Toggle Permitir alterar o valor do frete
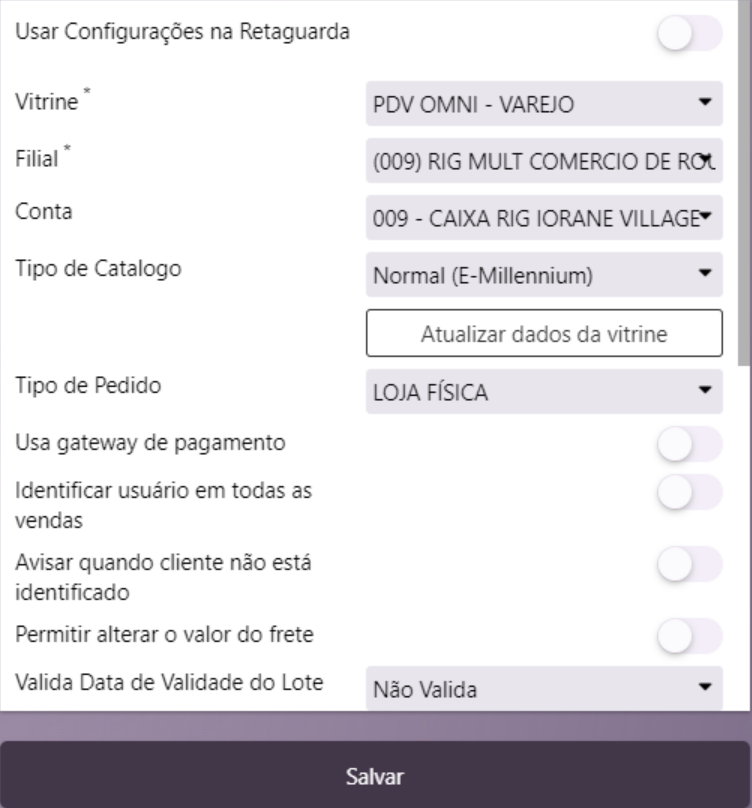This screenshot has width=752, height=808. [x=689, y=636]
